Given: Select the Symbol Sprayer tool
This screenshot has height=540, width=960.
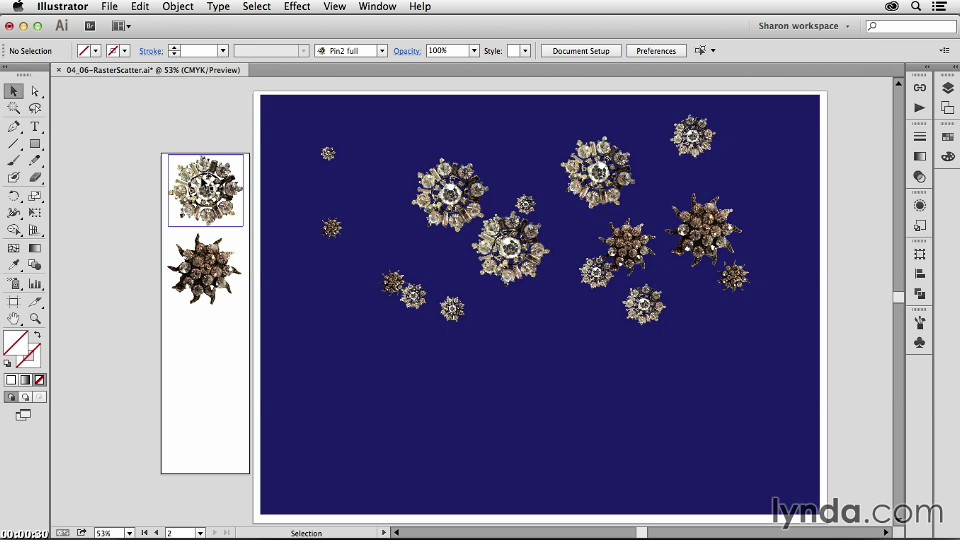Looking at the screenshot, I should point(13,284).
